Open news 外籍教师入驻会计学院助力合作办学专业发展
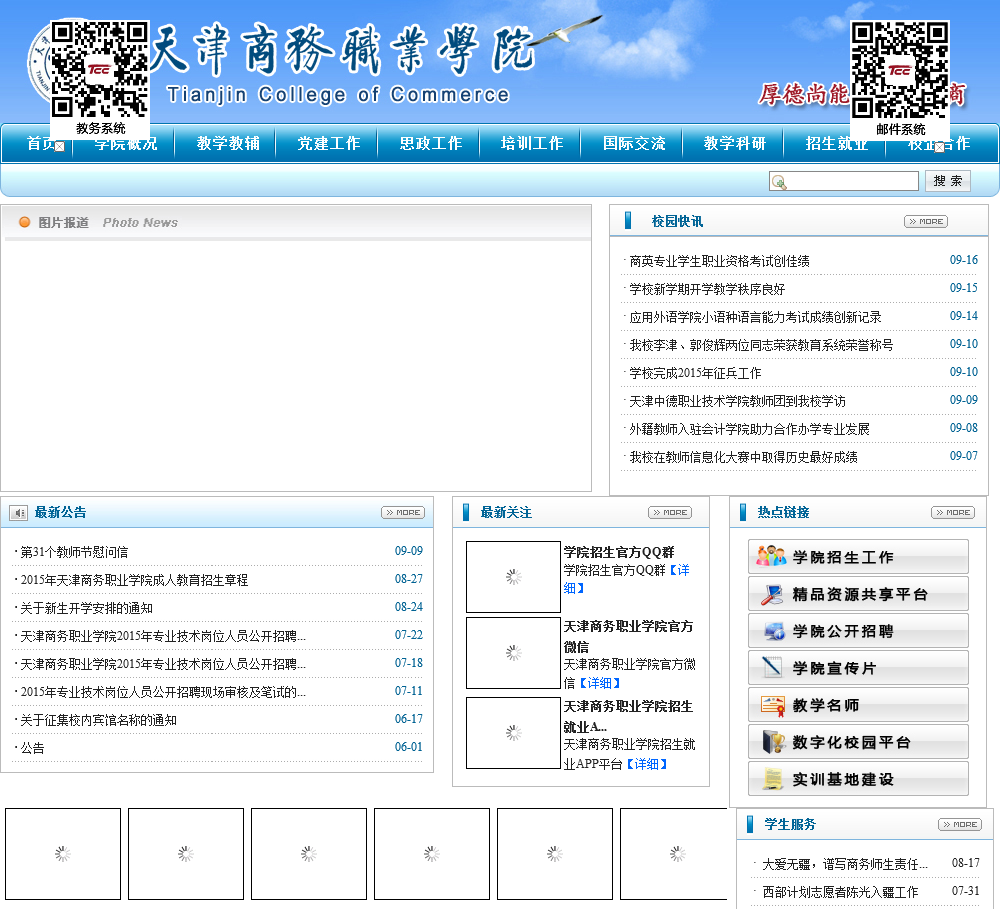 (x=749, y=429)
